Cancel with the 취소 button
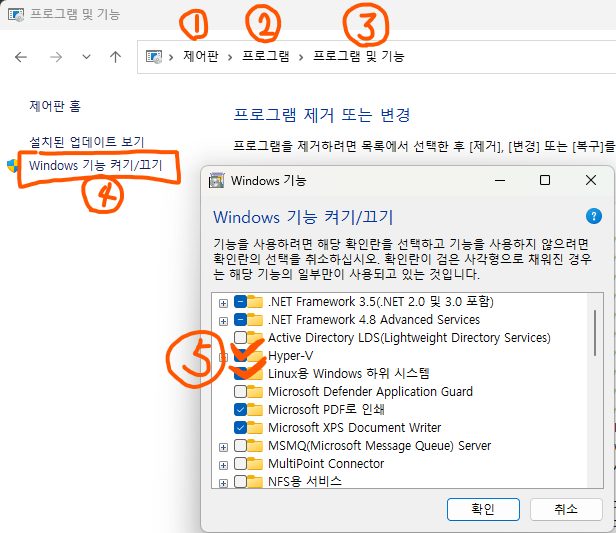Image resolution: width=616 pixels, height=533 pixels. pyautogui.click(x=566, y=509)
